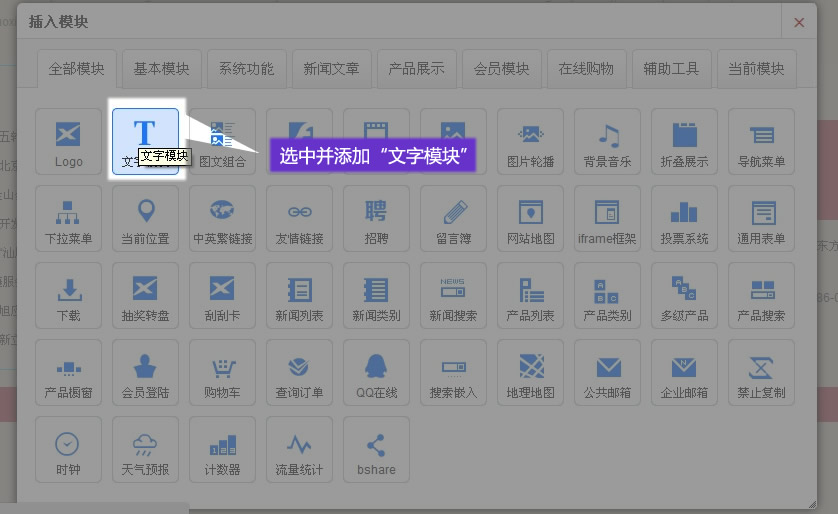This screenshot has width=838, height=514.
Task: Insert the 折叠展示 accordion module
Action: point(684,141)
